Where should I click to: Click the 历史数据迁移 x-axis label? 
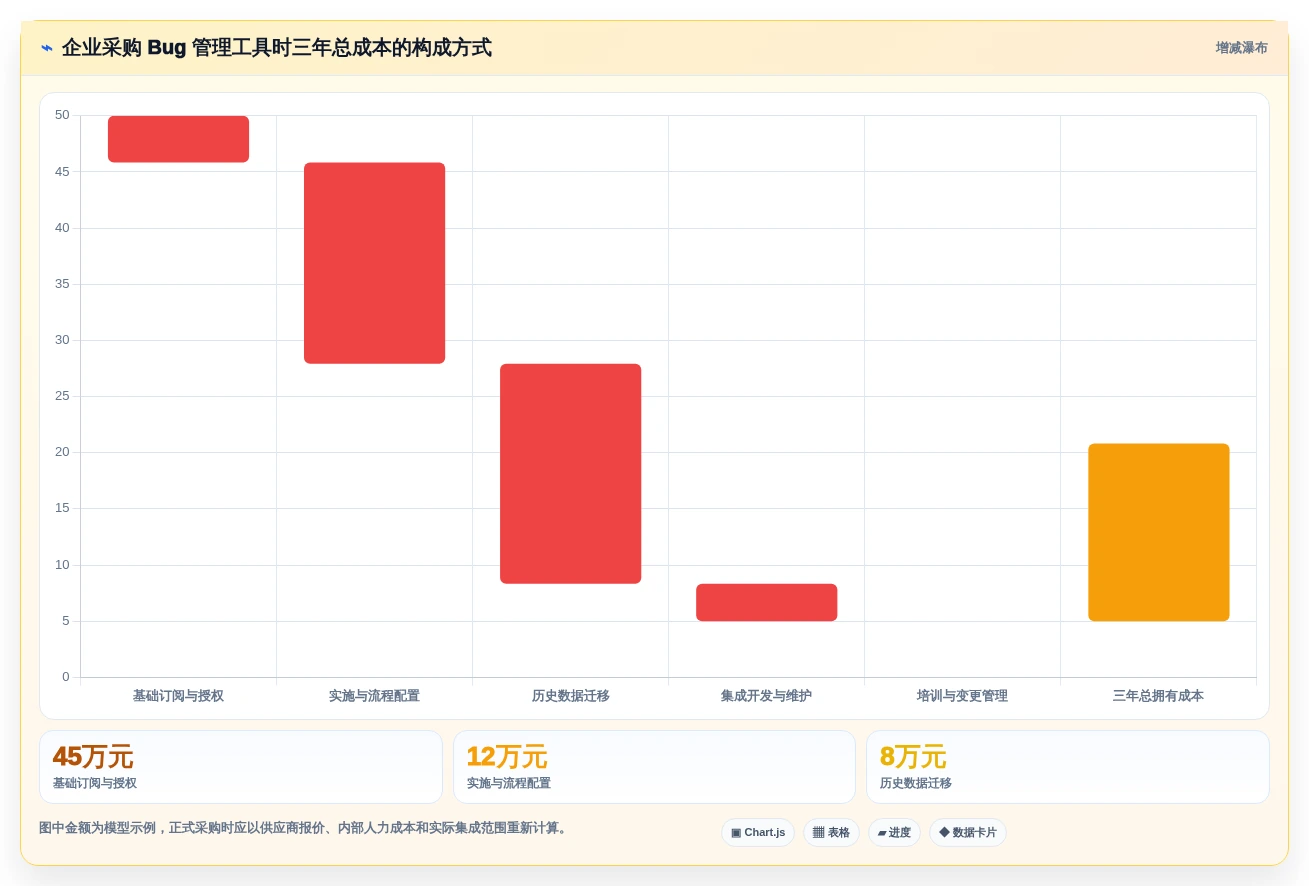(570, 696)
